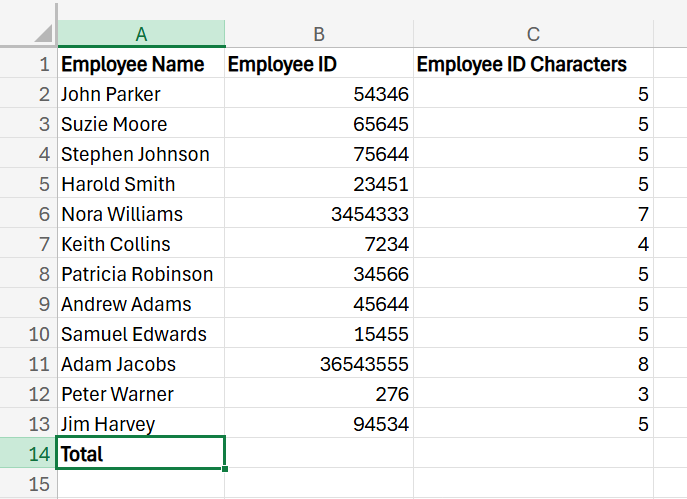Click the empty Total cell in column B
This screenshot has height=499, width=687.
tap(319, 453)
